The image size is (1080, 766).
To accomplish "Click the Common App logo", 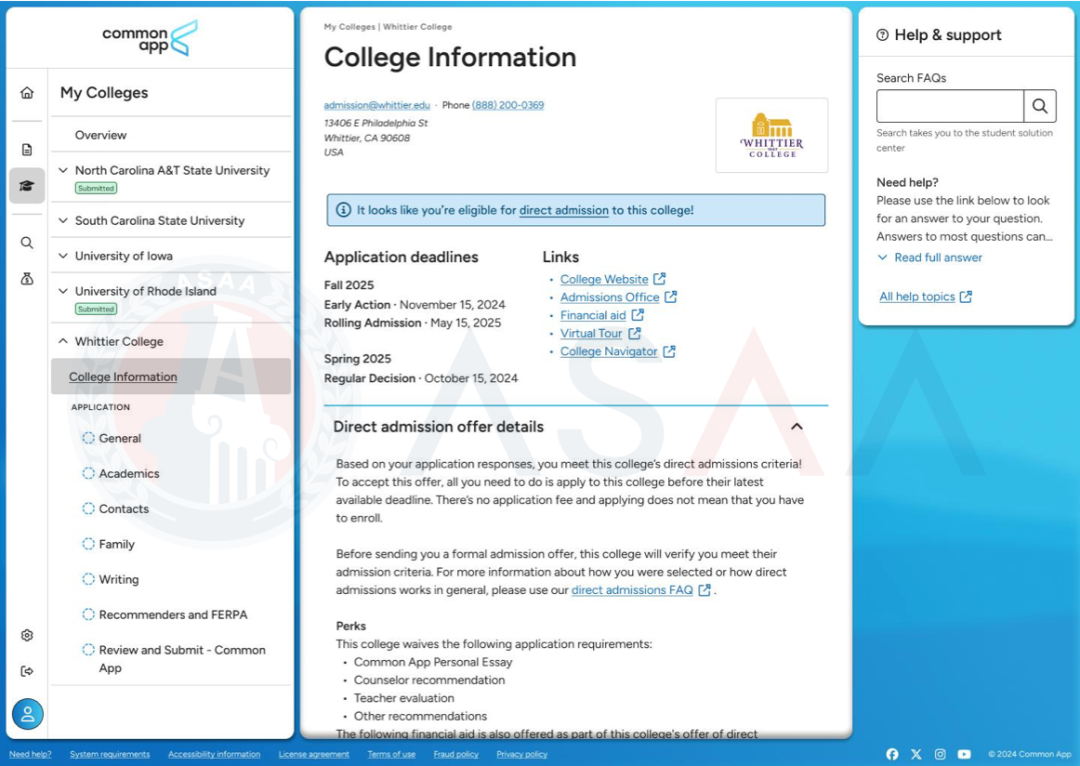I will [150, 39].
